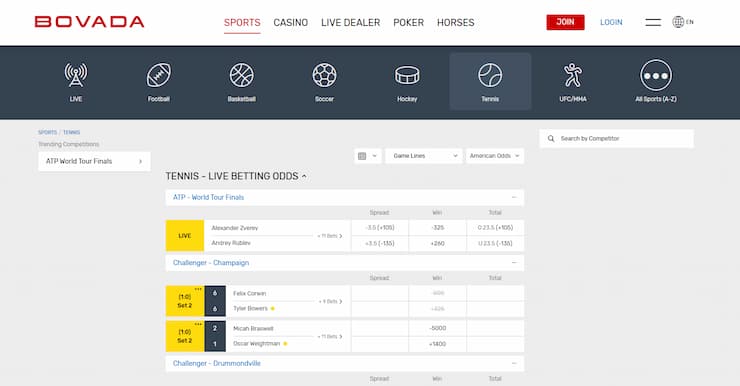
Task: Click player name Felix Corwin
Action: pyautogui.click(x=249, y=294)
